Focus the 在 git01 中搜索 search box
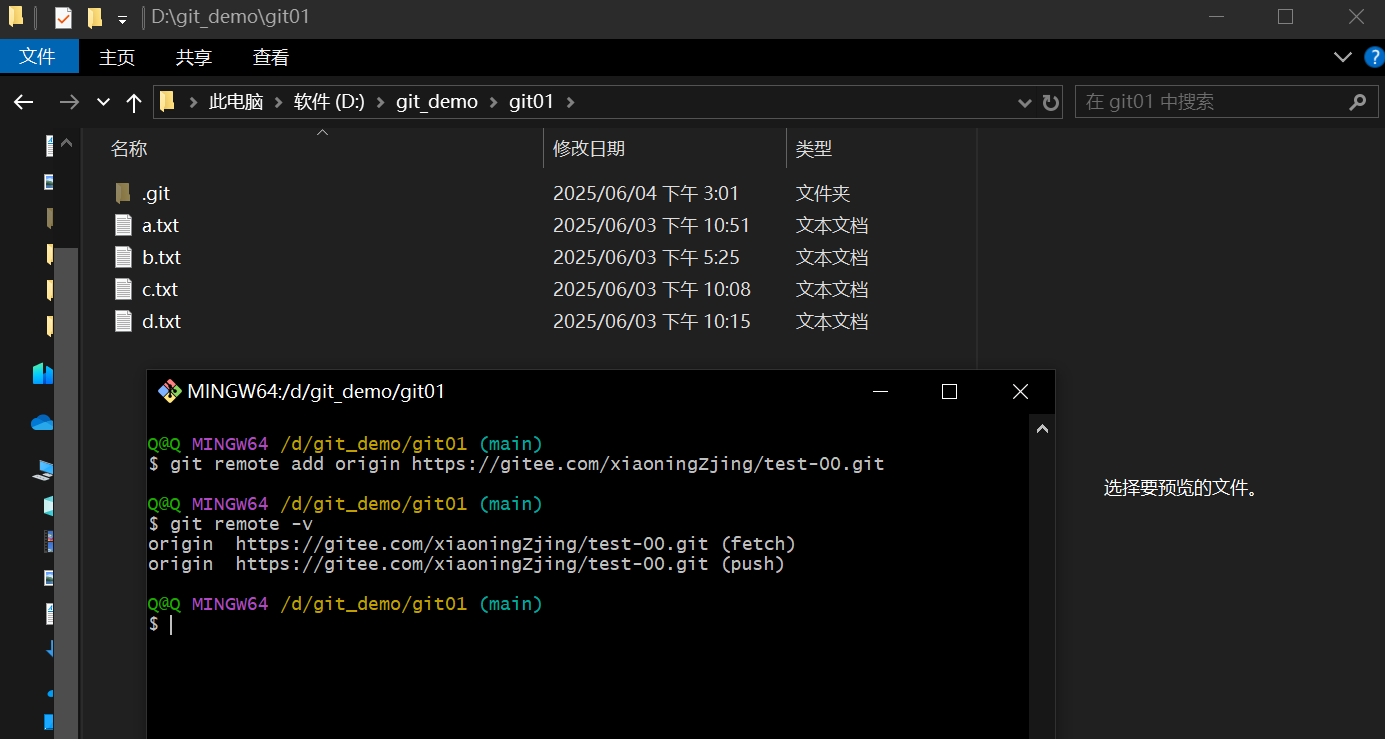 click(x=1225, y=102)
